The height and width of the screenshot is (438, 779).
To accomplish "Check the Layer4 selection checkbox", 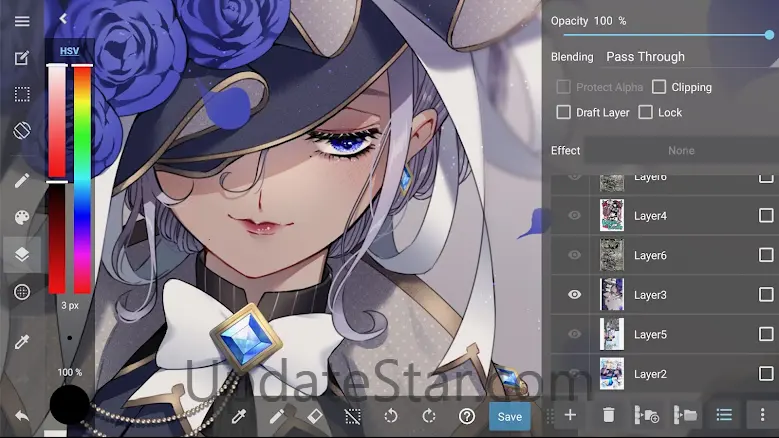I will (766, 216).
